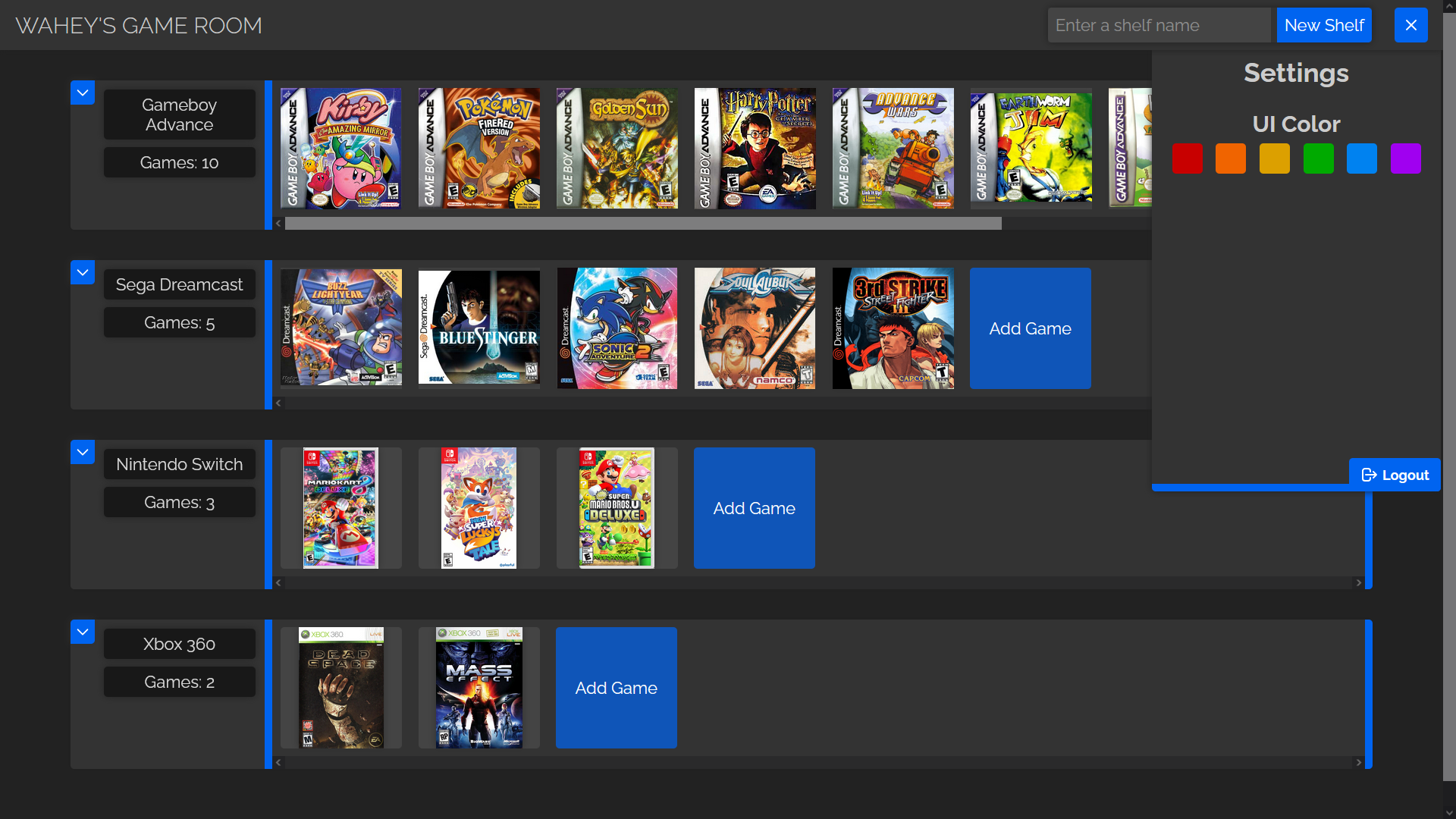The height and width of the screenshot is (819, 1456).
Task: Click the 'Games: 2' count label
Action: coord(180,682)
